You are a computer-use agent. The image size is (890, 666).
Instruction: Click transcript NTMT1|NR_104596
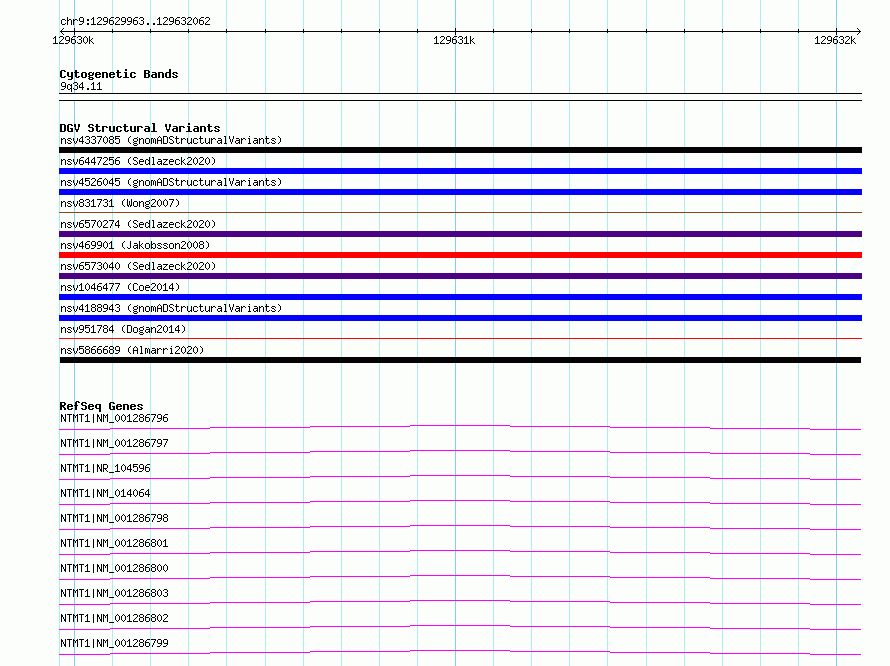click(x=105, y=468)
